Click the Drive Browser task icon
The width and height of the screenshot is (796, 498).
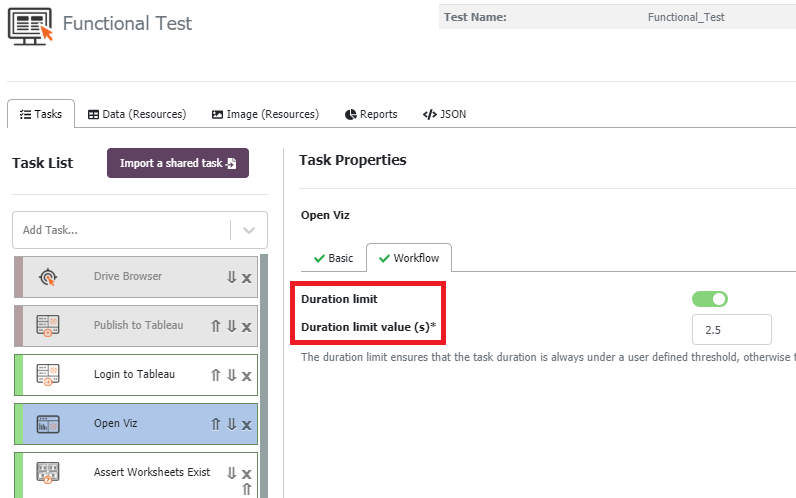click(x=48, y=277)
